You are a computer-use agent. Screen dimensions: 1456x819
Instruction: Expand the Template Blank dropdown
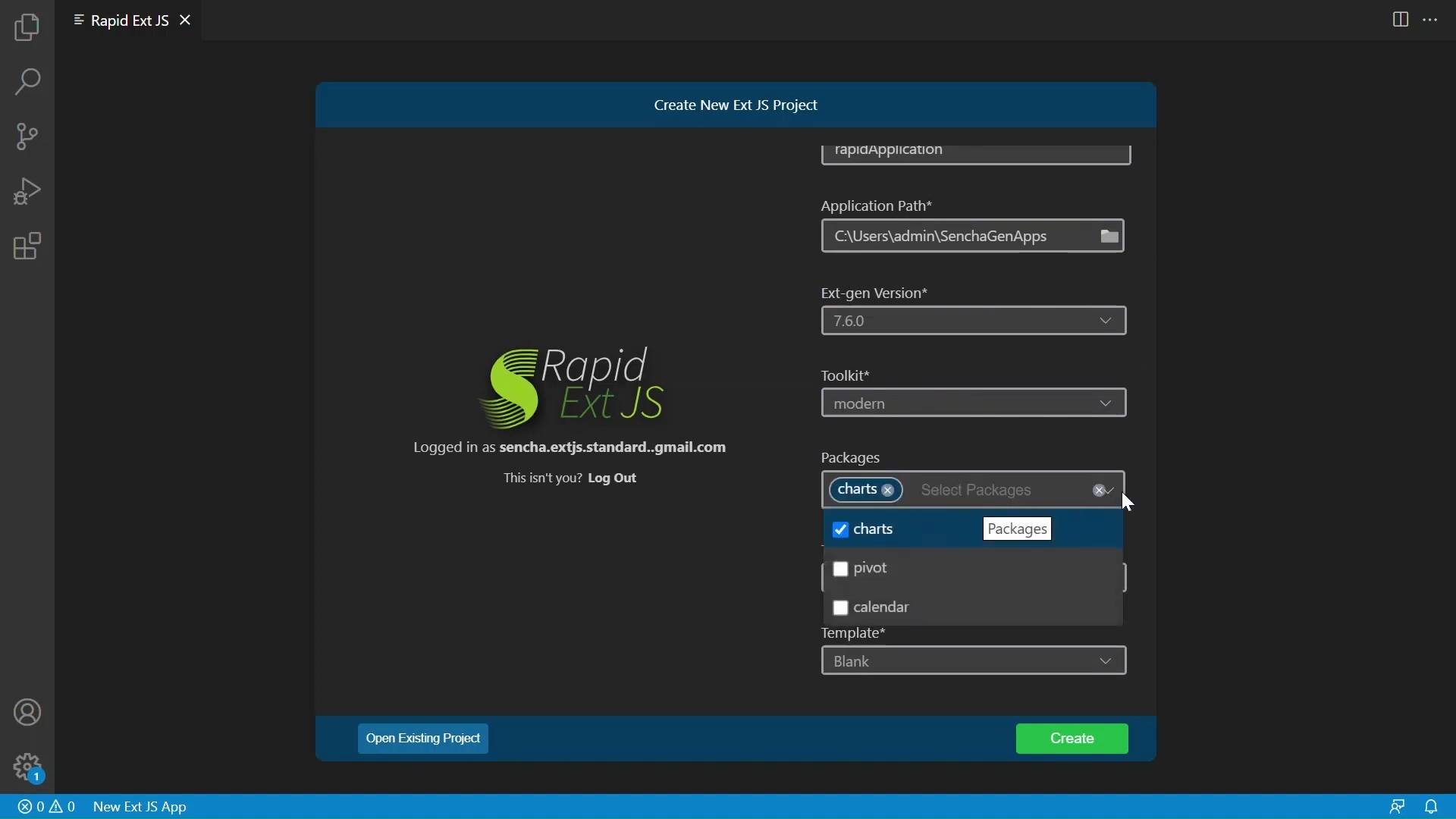1106,662
